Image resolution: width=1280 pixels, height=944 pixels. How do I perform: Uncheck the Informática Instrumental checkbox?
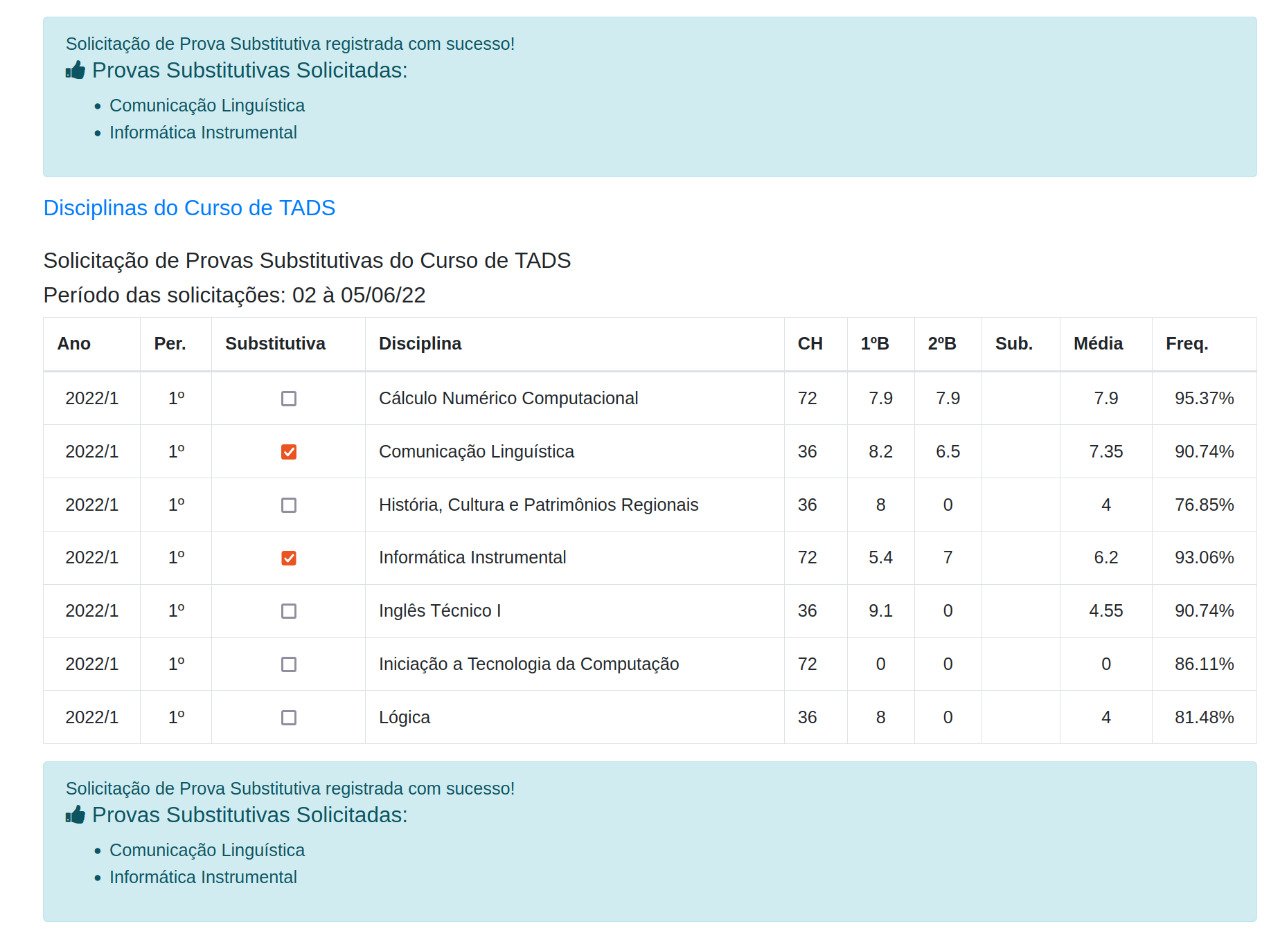(288, 558)
